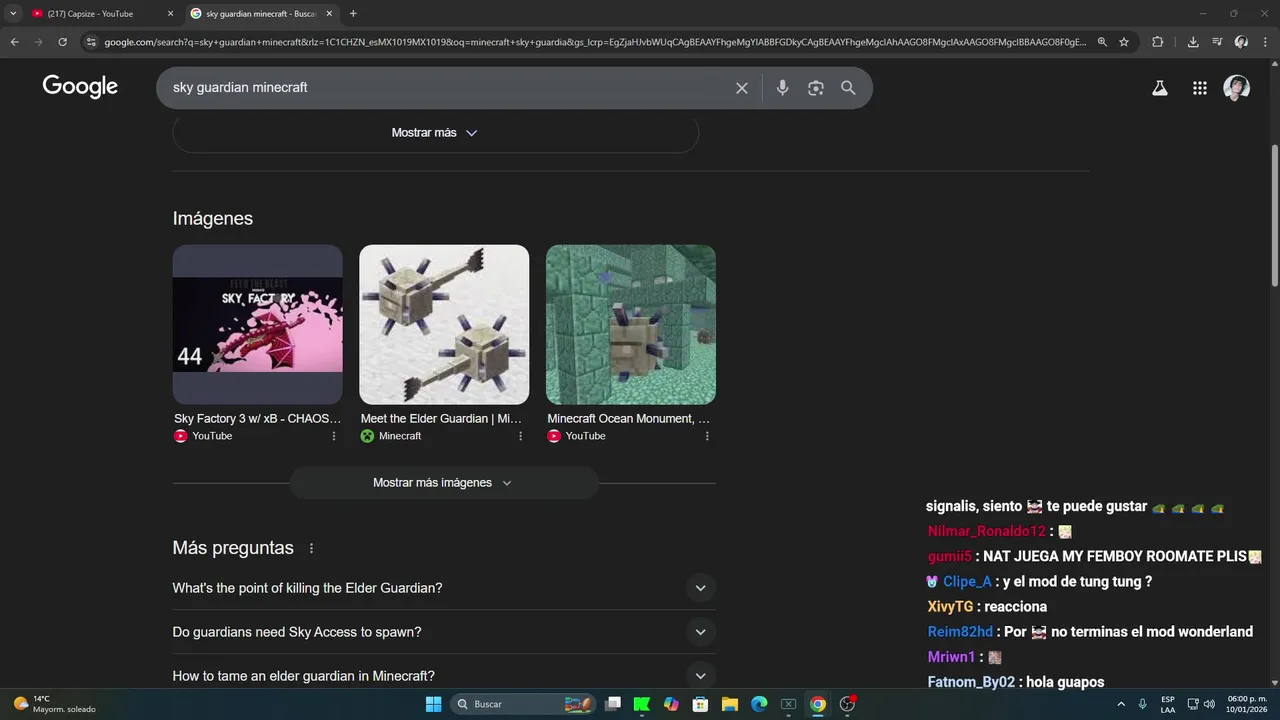Open a new browser tab
Image resolution: width=1280 pixels, height=720 pixels.
[353, 14]
